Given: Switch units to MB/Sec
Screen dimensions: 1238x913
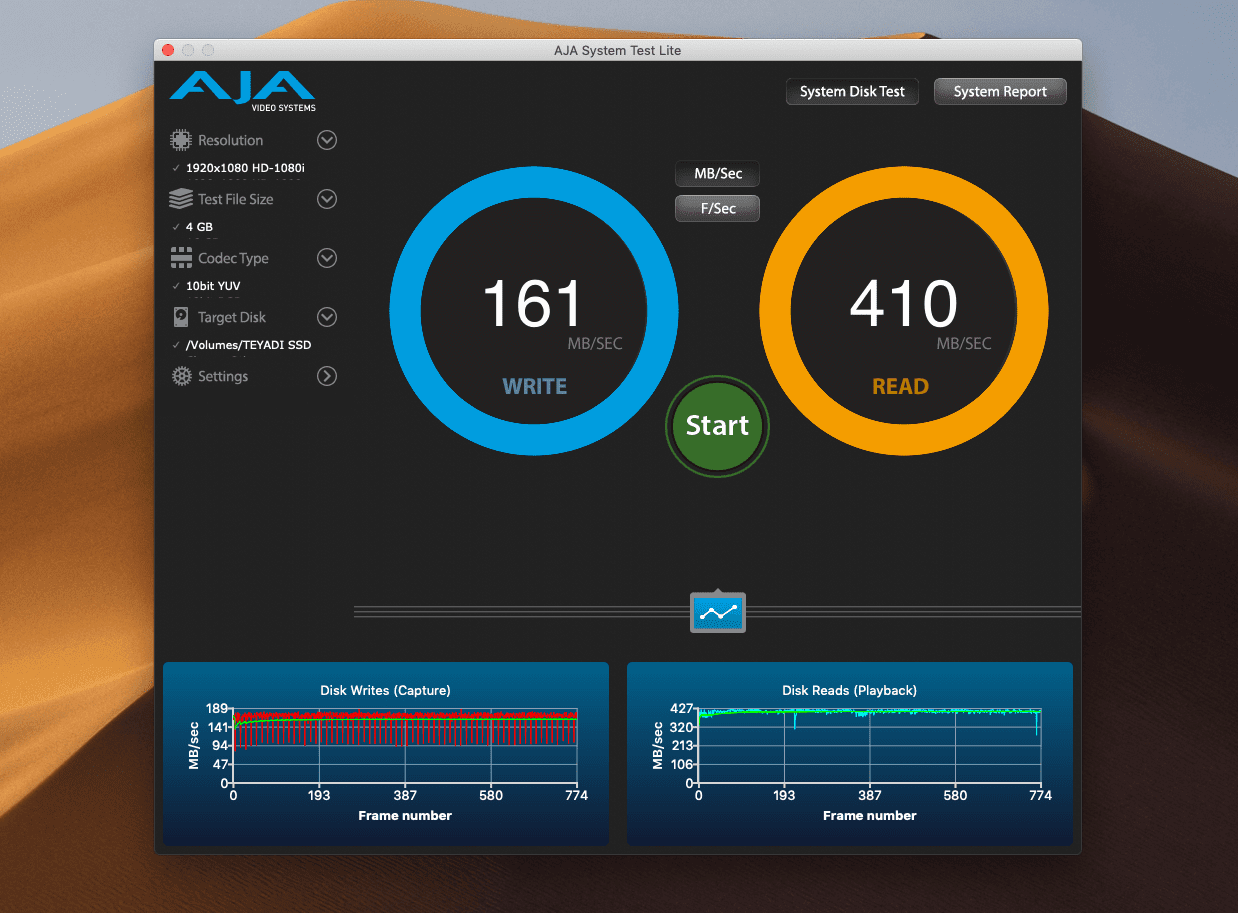Looking at the screenshot, I should pyautogui.click(x=718, y=174).
